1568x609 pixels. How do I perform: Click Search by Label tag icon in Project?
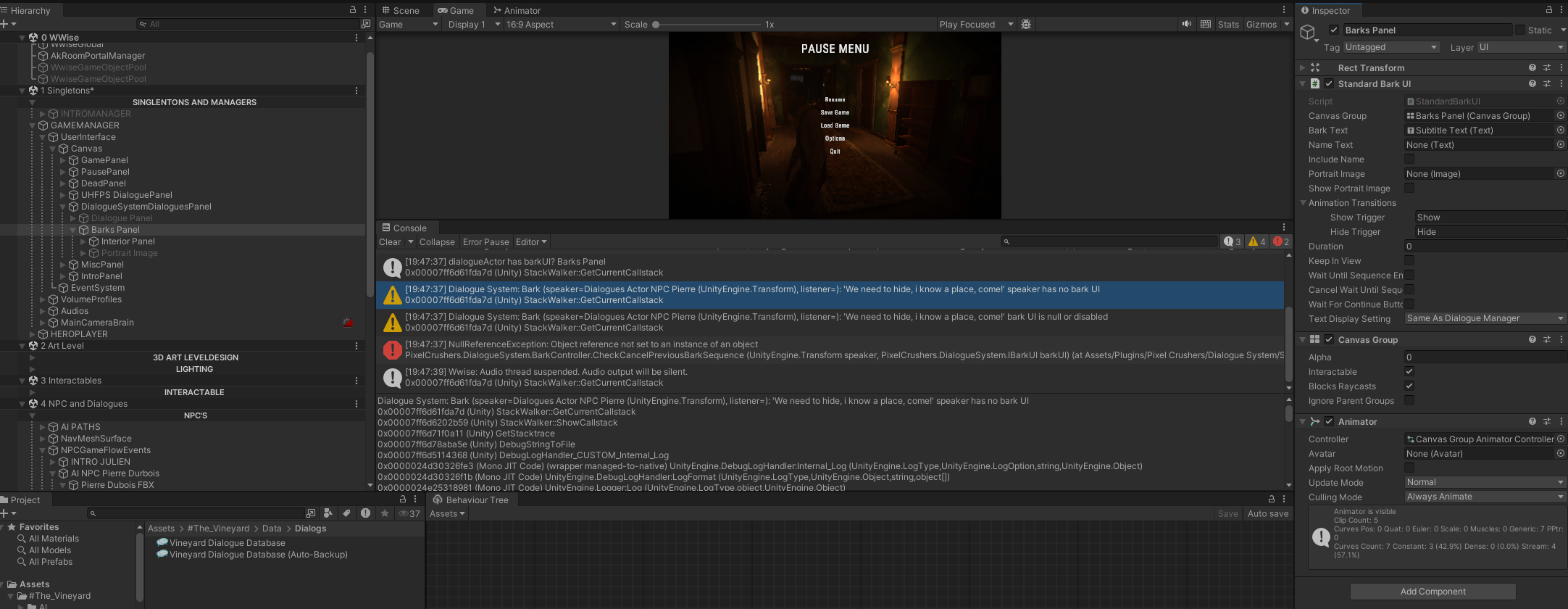click(x=347, y=513)
